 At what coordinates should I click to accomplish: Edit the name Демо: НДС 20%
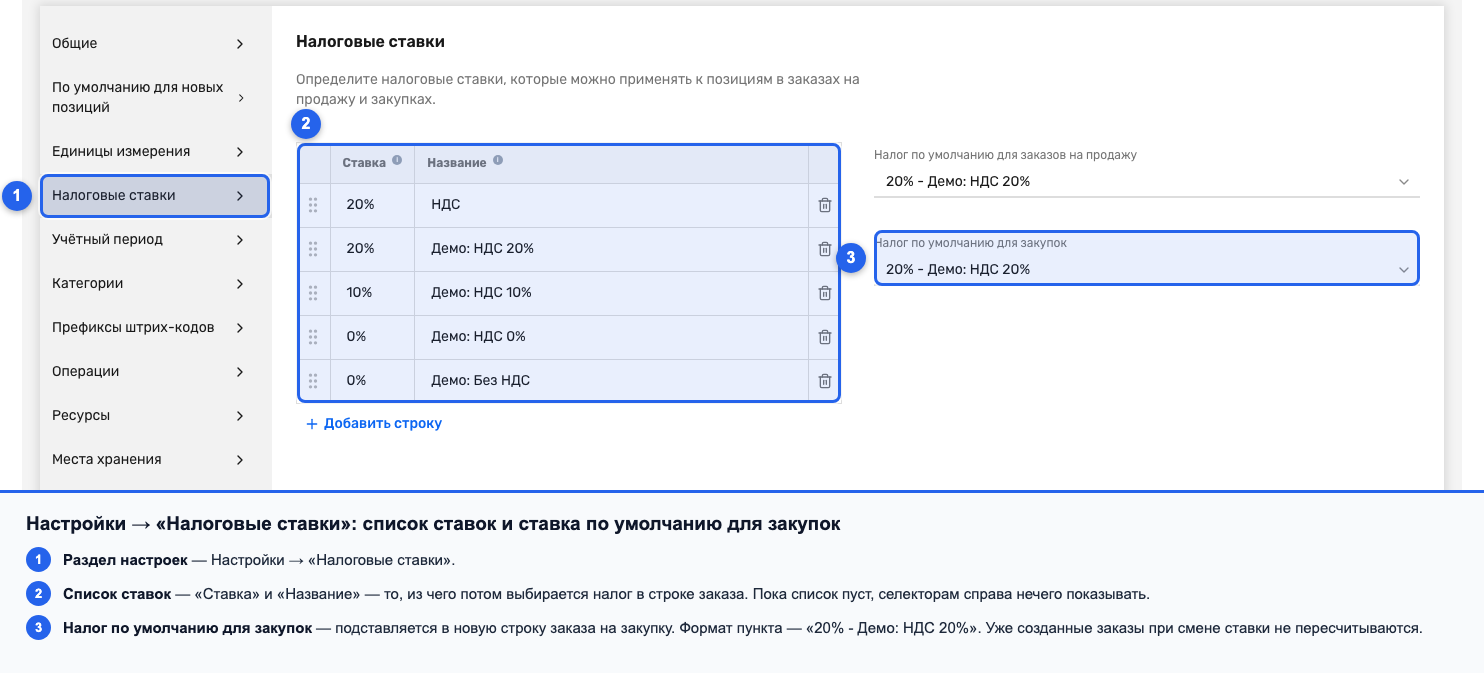click(611, 249)
